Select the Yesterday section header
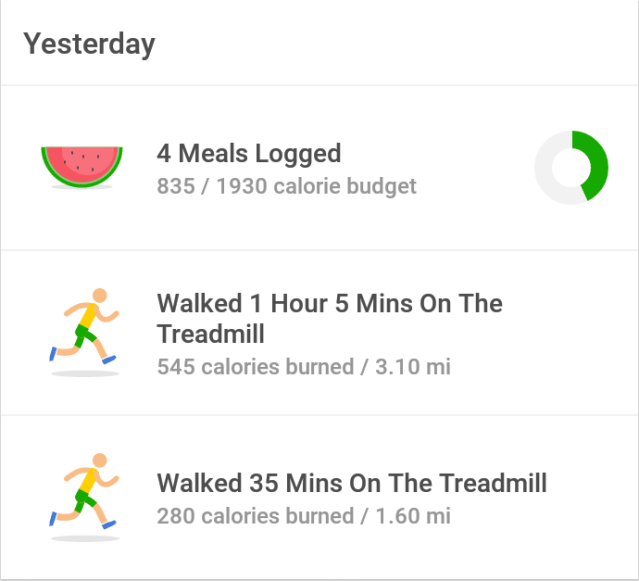 [90, 44]
